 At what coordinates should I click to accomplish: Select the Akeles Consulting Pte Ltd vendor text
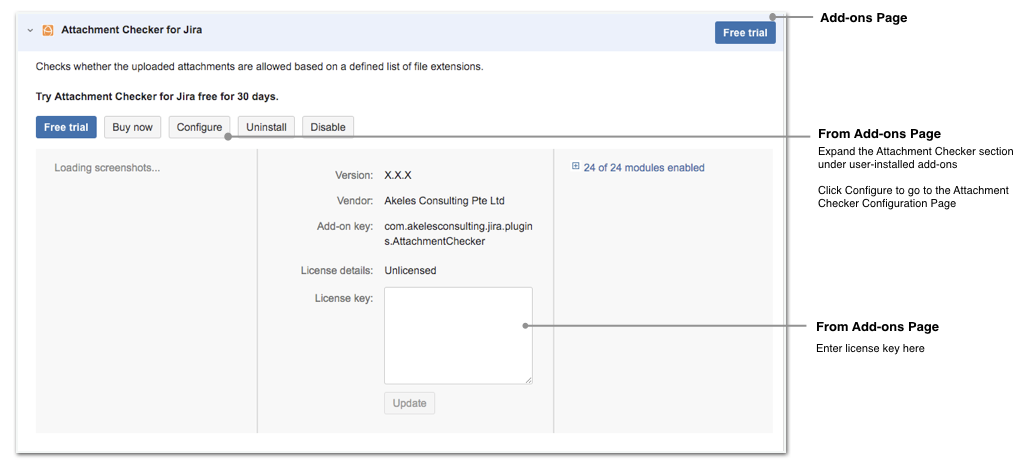(444, 201)
